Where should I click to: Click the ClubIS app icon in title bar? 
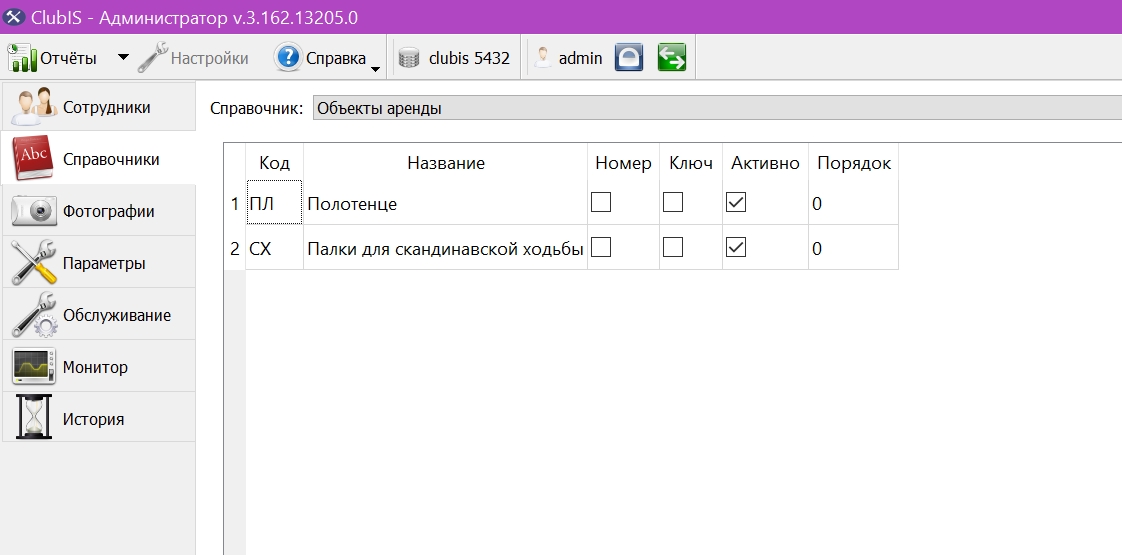pos(14,17)
